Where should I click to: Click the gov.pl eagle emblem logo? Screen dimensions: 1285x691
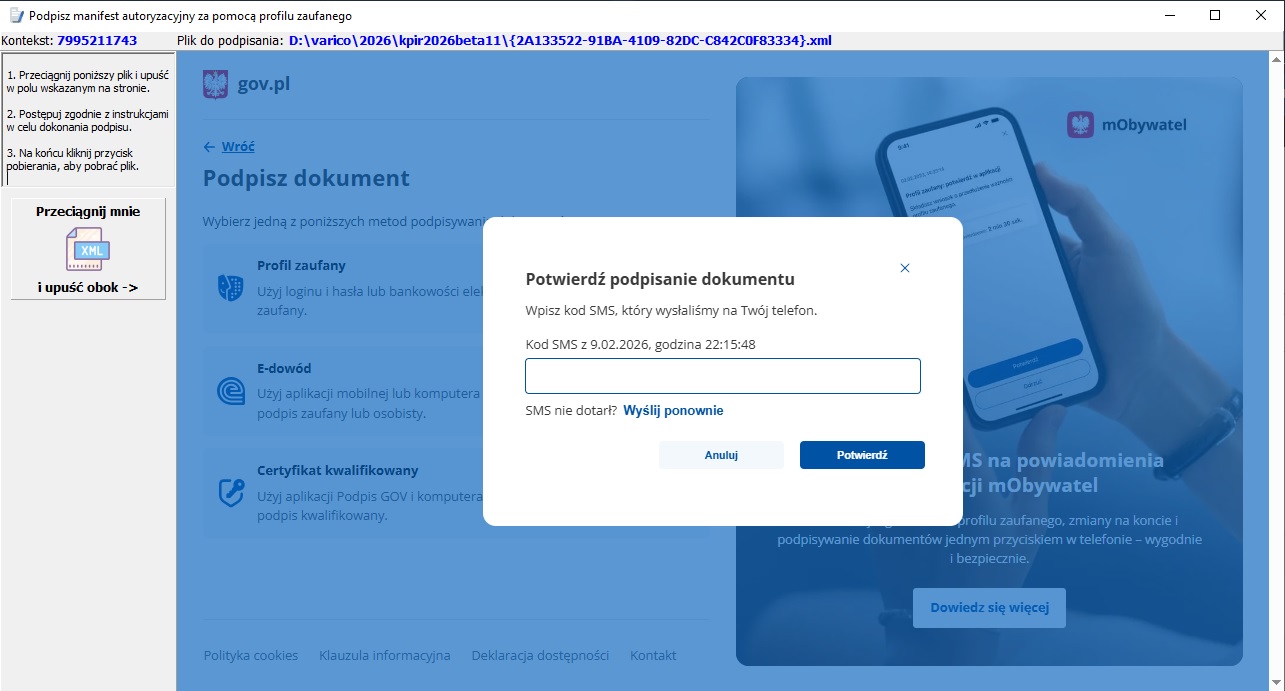[x=215, y=84]
